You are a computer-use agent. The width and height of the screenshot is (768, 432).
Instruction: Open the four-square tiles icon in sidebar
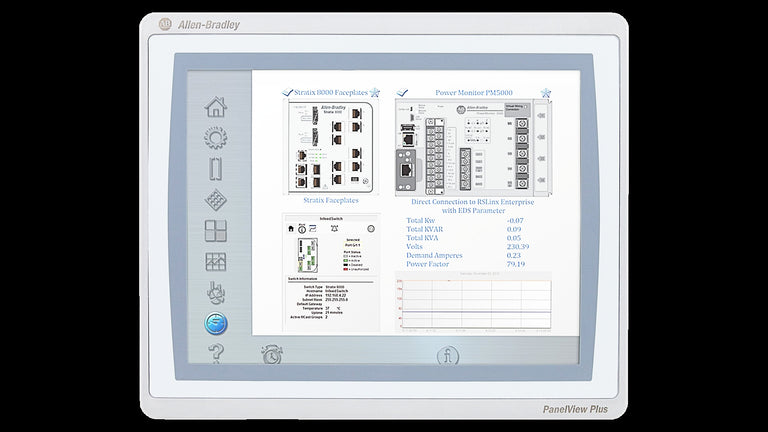click(216, 231)
